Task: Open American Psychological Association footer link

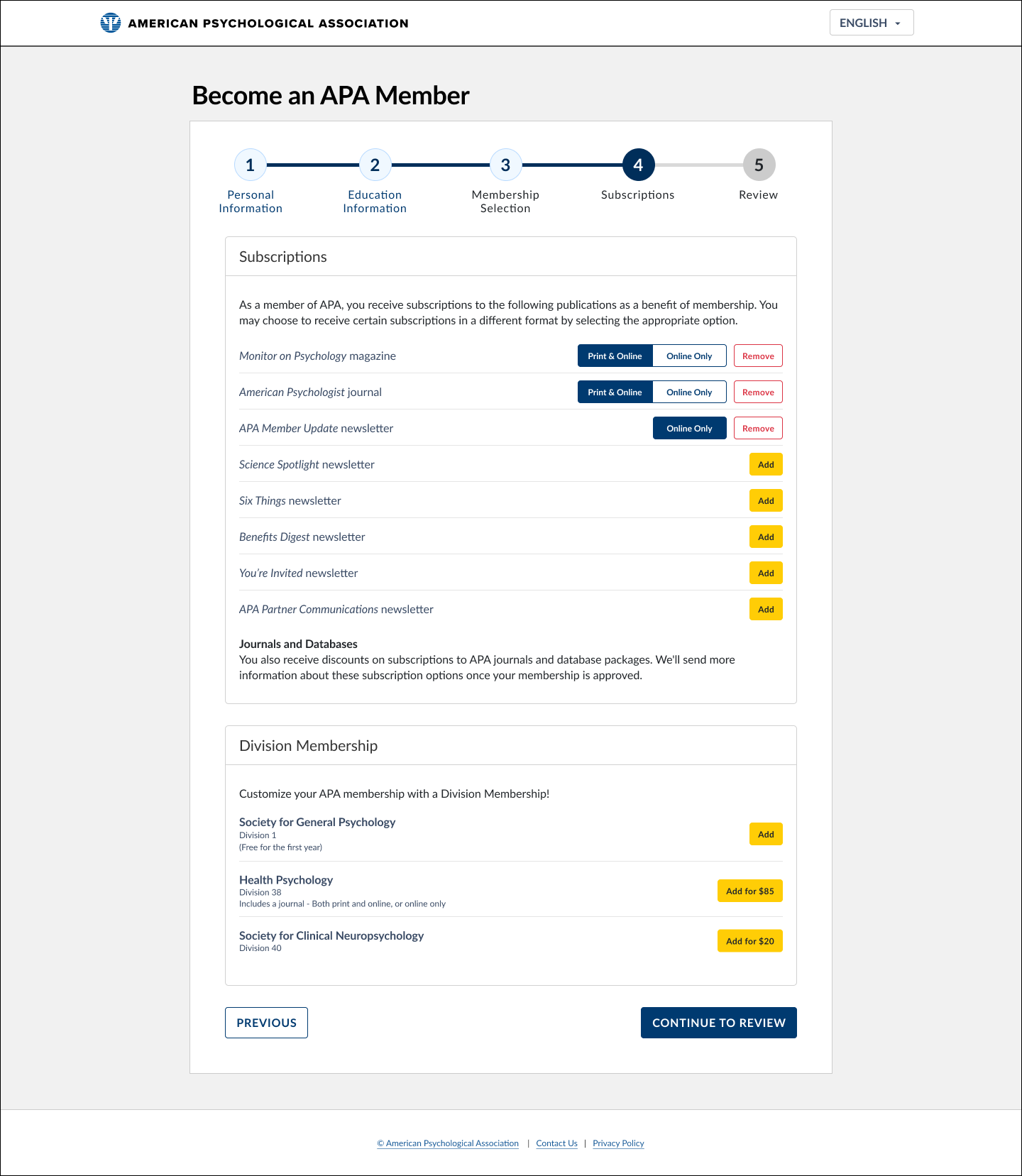Action: click(448, 1143)
